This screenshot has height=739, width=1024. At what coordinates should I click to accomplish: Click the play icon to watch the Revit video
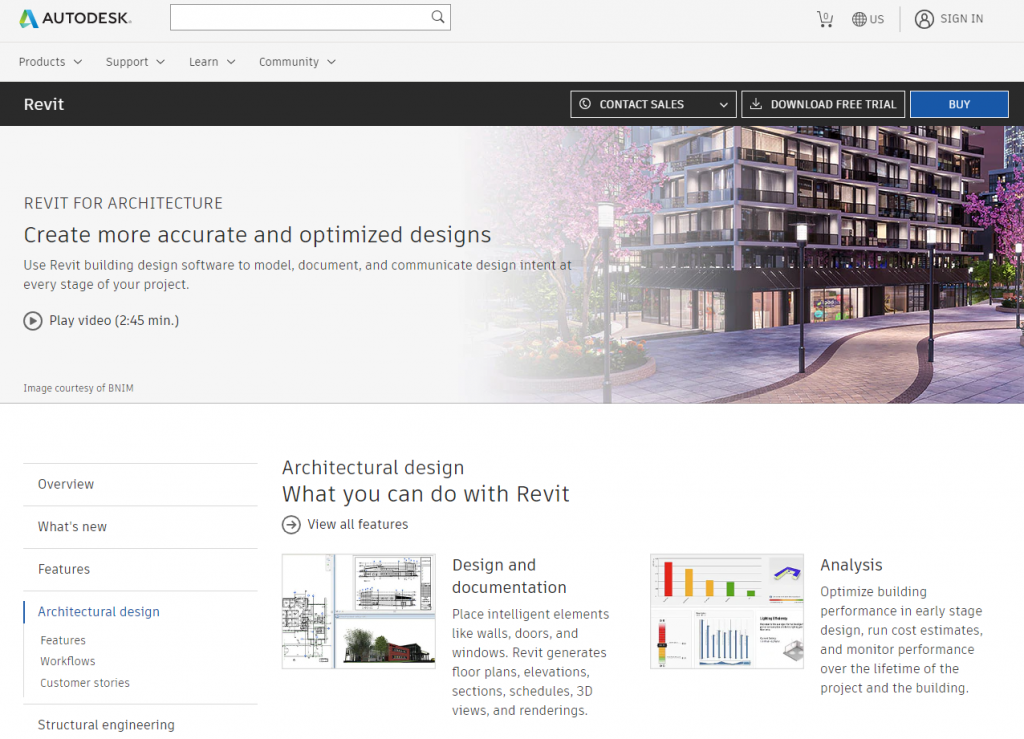click(31, 320)
